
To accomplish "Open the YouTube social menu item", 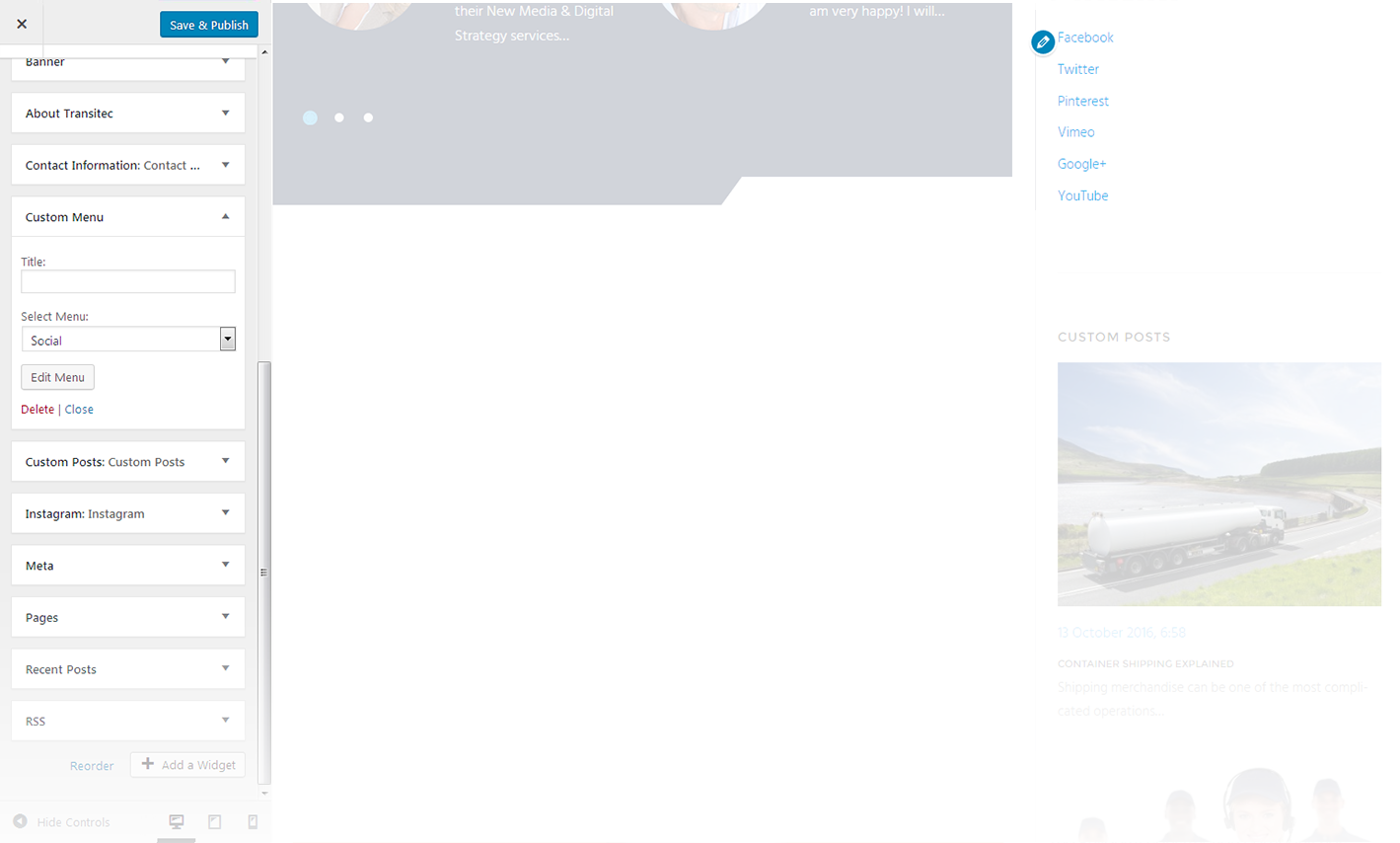I will coord(1082,195).
